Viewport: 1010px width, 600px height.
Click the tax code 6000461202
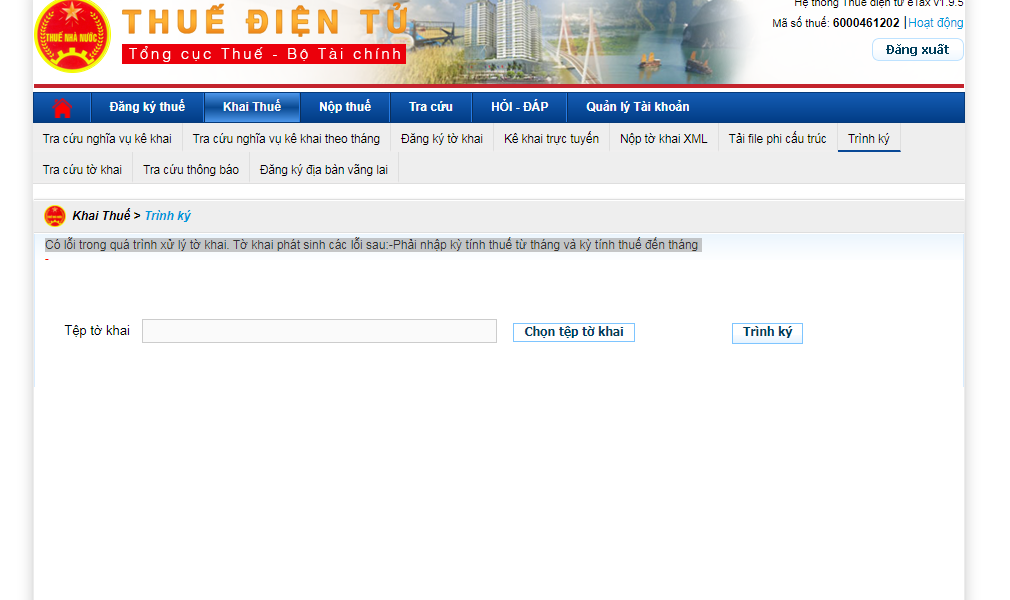pos(866,23)
